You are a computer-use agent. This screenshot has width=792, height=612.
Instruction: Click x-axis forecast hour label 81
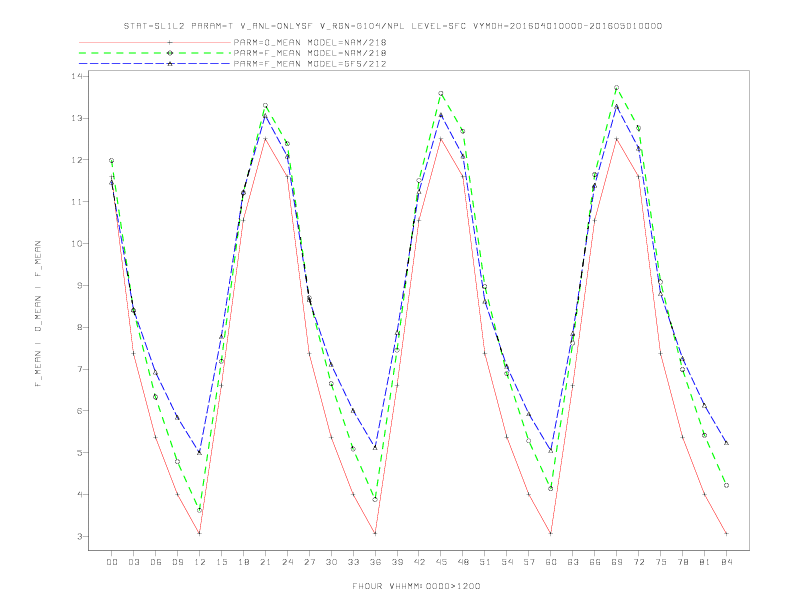pos(705,562)
